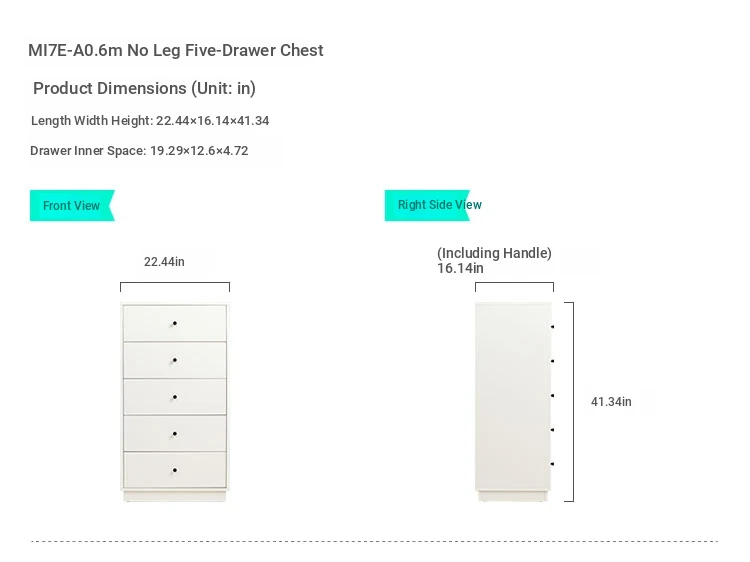Click the Length Width Height dimensions line
This screenshot has width=750, height=562.
point(150,121)
